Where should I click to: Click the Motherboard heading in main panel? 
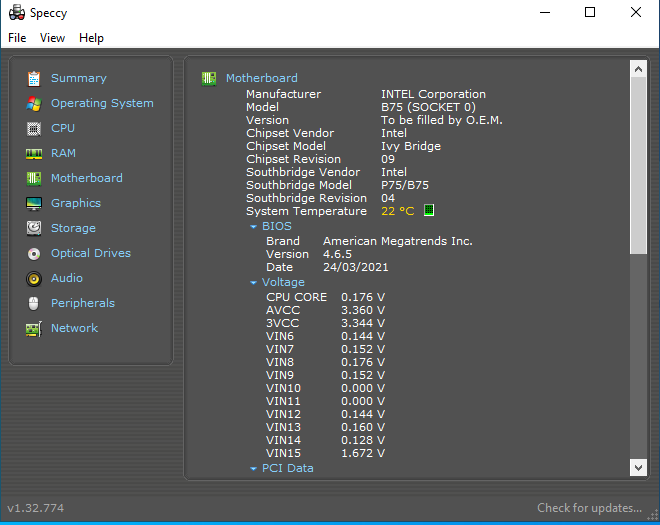tap(262, 78)
